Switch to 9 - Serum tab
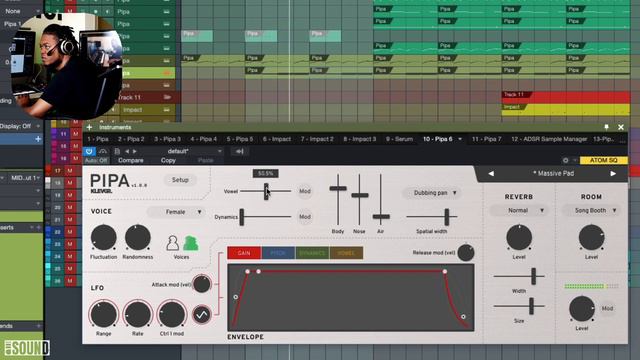The height and width of the screenshot is (360, 640). pos(400,139)
